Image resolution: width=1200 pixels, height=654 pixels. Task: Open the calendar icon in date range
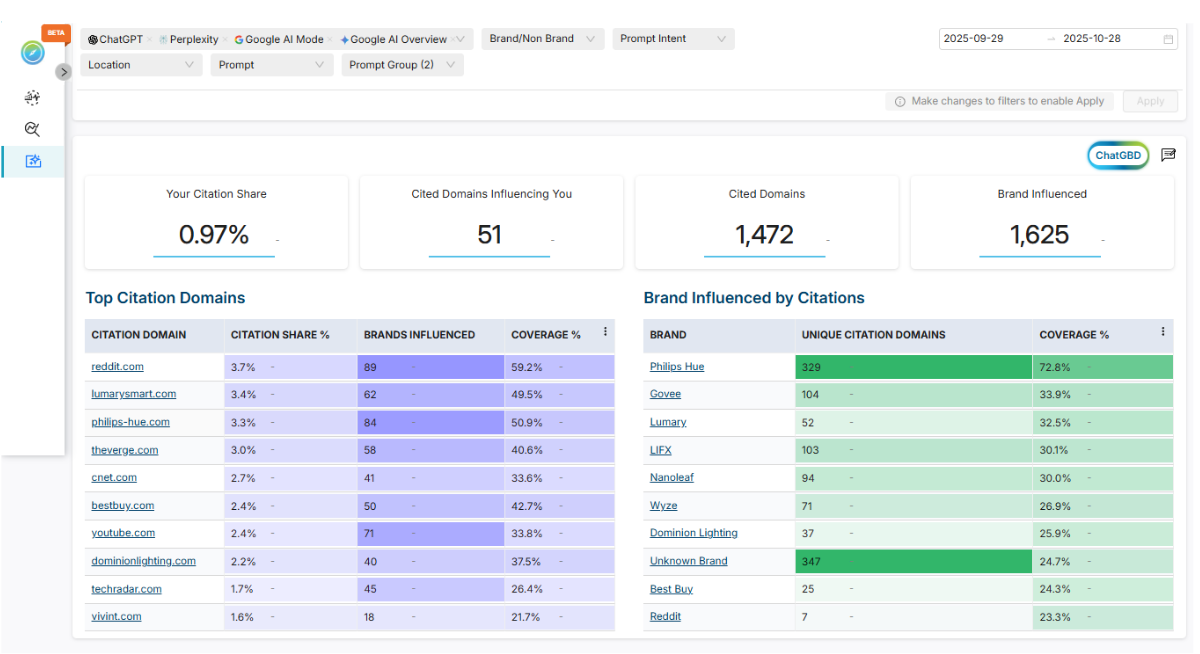(x=1168, y=39)
